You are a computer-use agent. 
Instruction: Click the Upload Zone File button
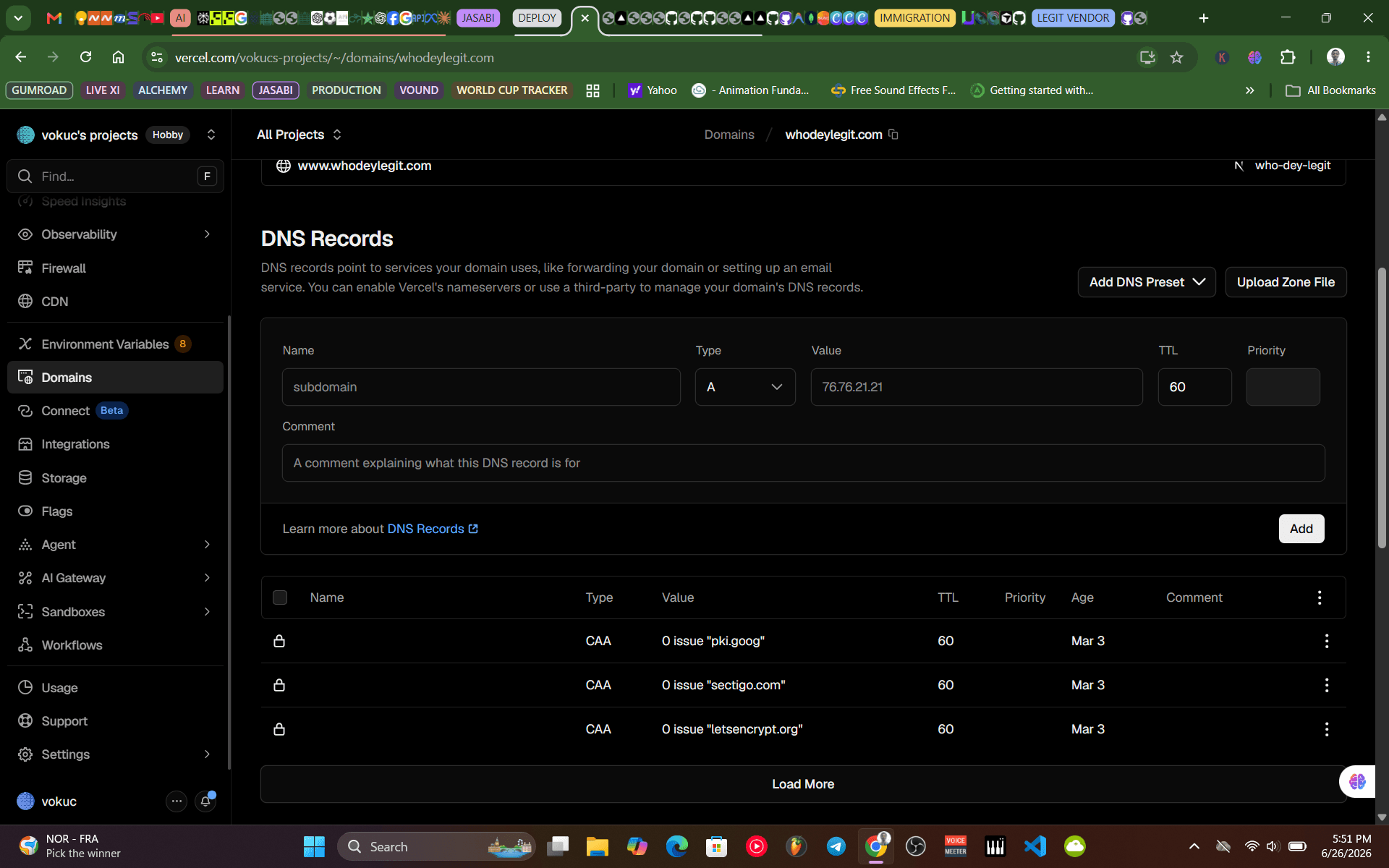1286,282
